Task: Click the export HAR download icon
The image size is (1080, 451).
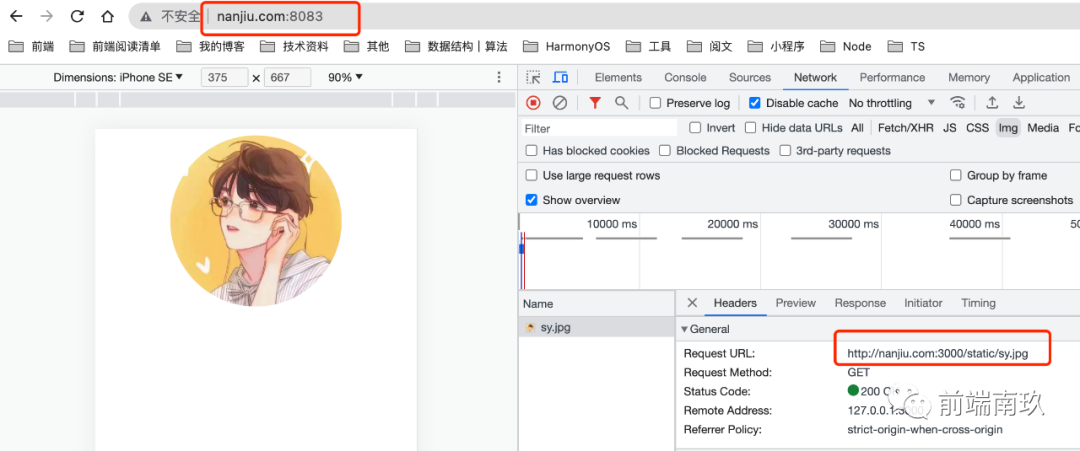Action: tap(1019, 103)
